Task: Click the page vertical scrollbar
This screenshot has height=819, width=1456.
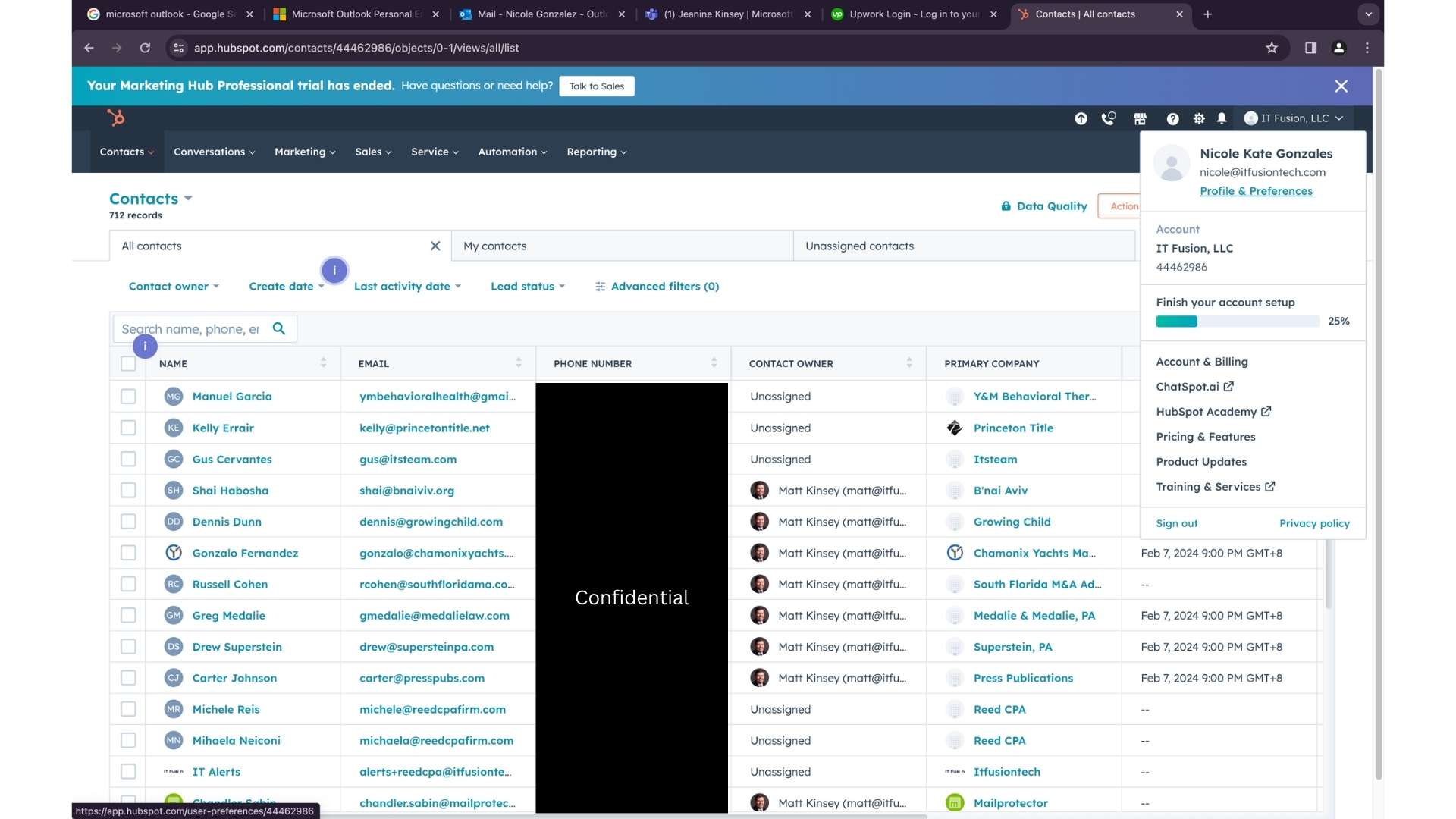Action: (1379, 425)
